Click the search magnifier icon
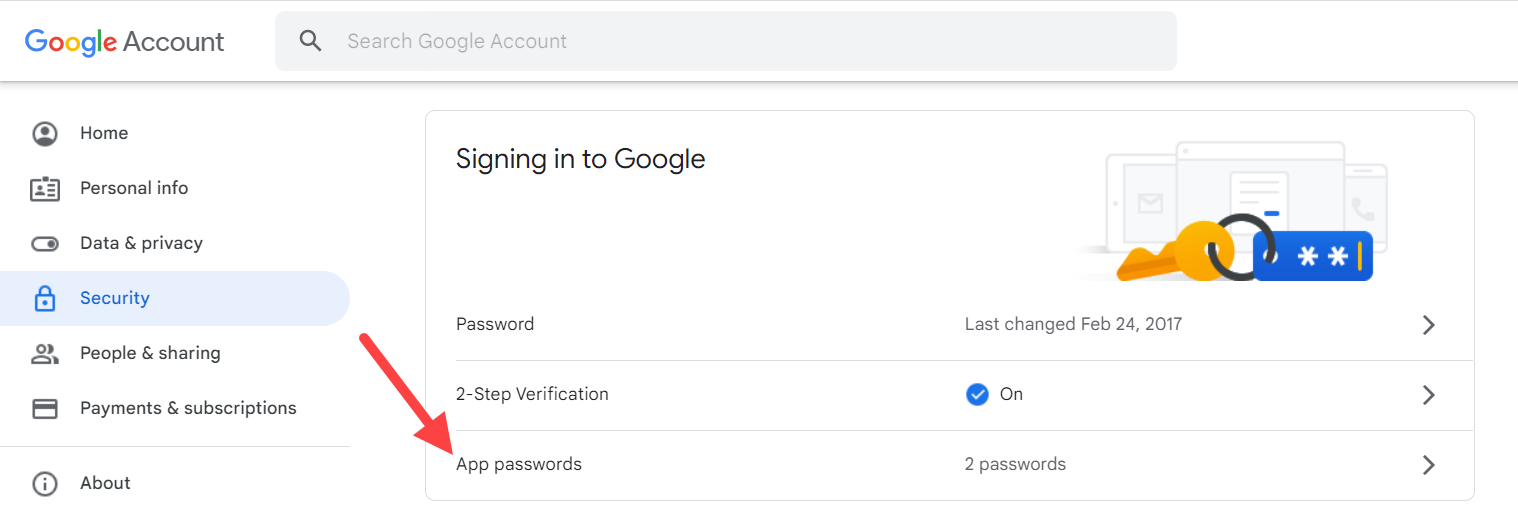1518x517 pixels. point(311,41)
